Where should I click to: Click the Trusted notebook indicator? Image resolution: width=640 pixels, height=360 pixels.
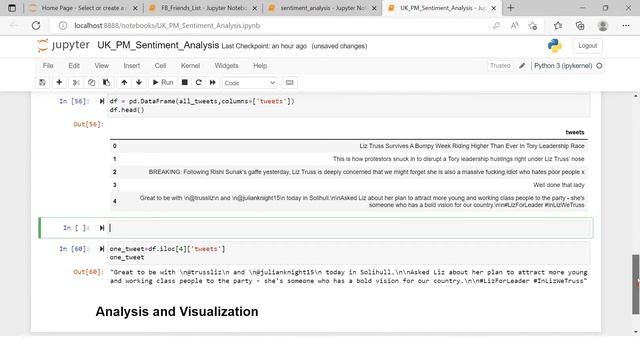pyautogui.click(x=500, y=66)
